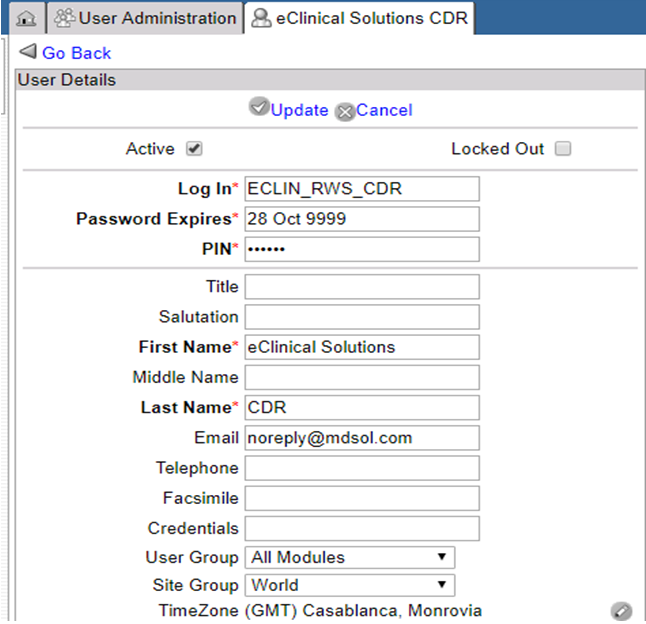Screen dimensions: 646x624
Task: Click the Telephone field
Action: 362,468
